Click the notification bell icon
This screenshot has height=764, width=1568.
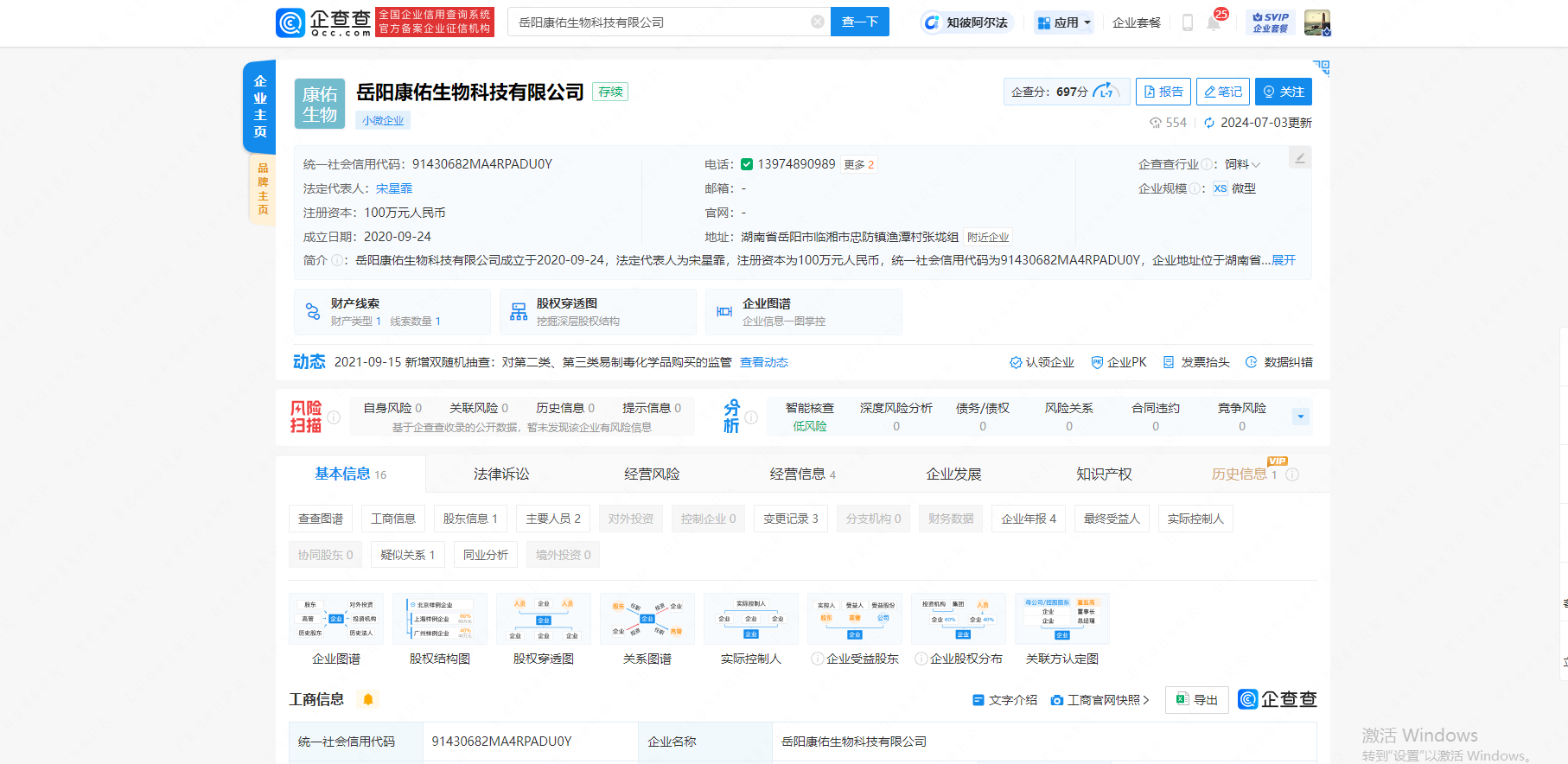pyautogui.click(x=1213, y=23)
